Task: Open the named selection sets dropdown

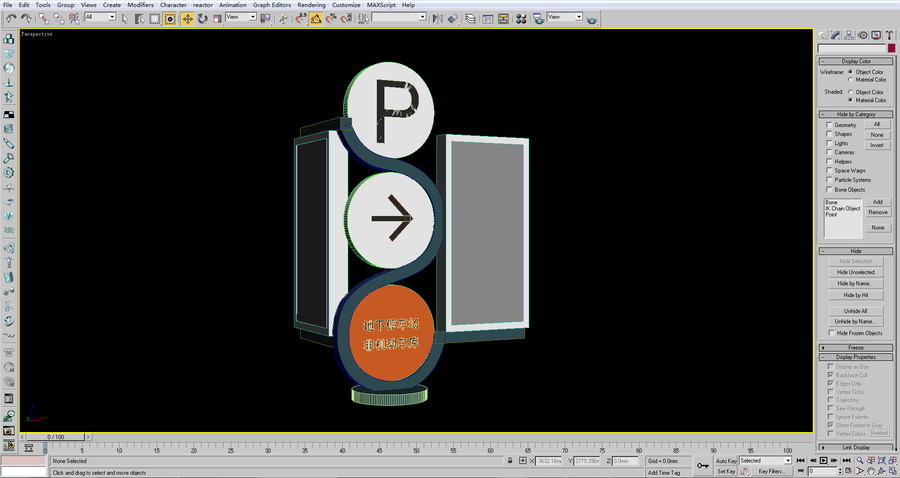Action: coord(399,17)
